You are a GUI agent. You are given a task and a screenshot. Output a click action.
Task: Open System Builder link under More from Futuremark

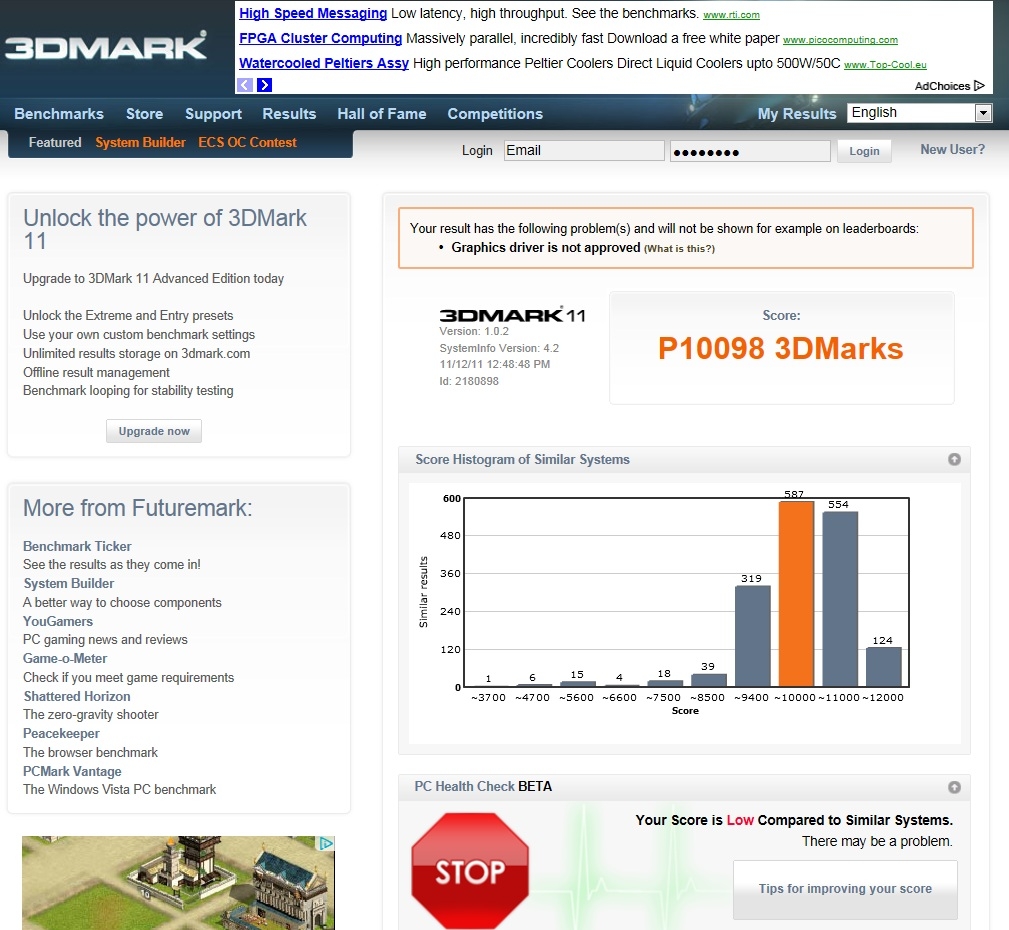pos(69,583)
